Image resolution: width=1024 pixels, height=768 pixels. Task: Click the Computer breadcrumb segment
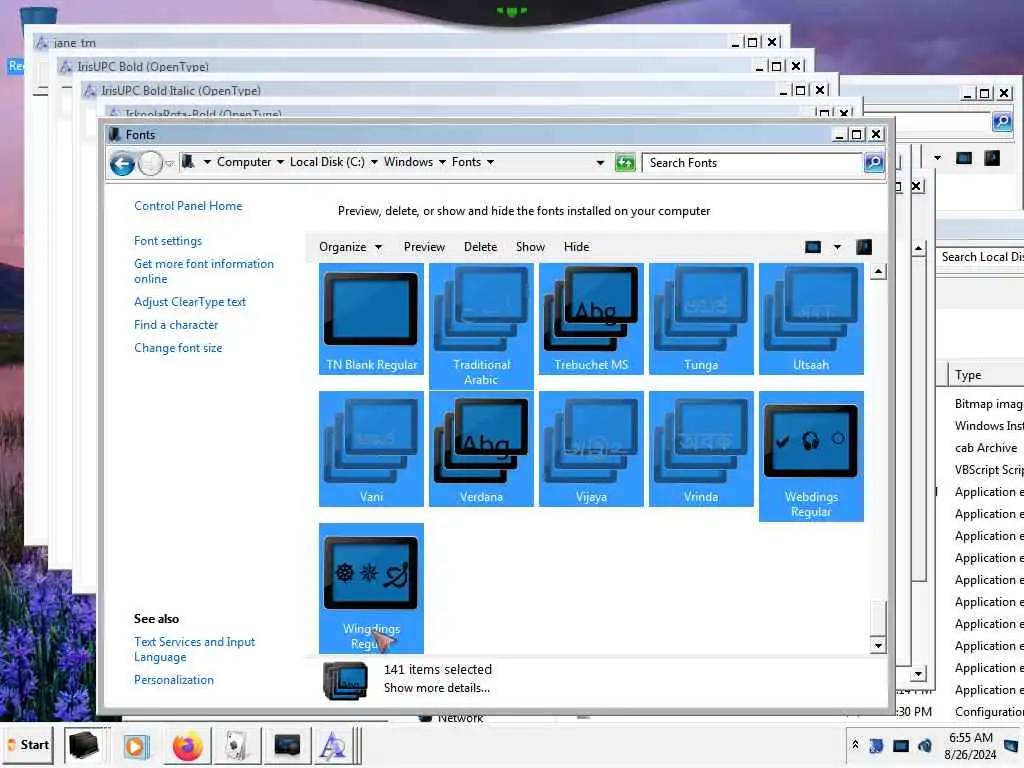point(244,162)
